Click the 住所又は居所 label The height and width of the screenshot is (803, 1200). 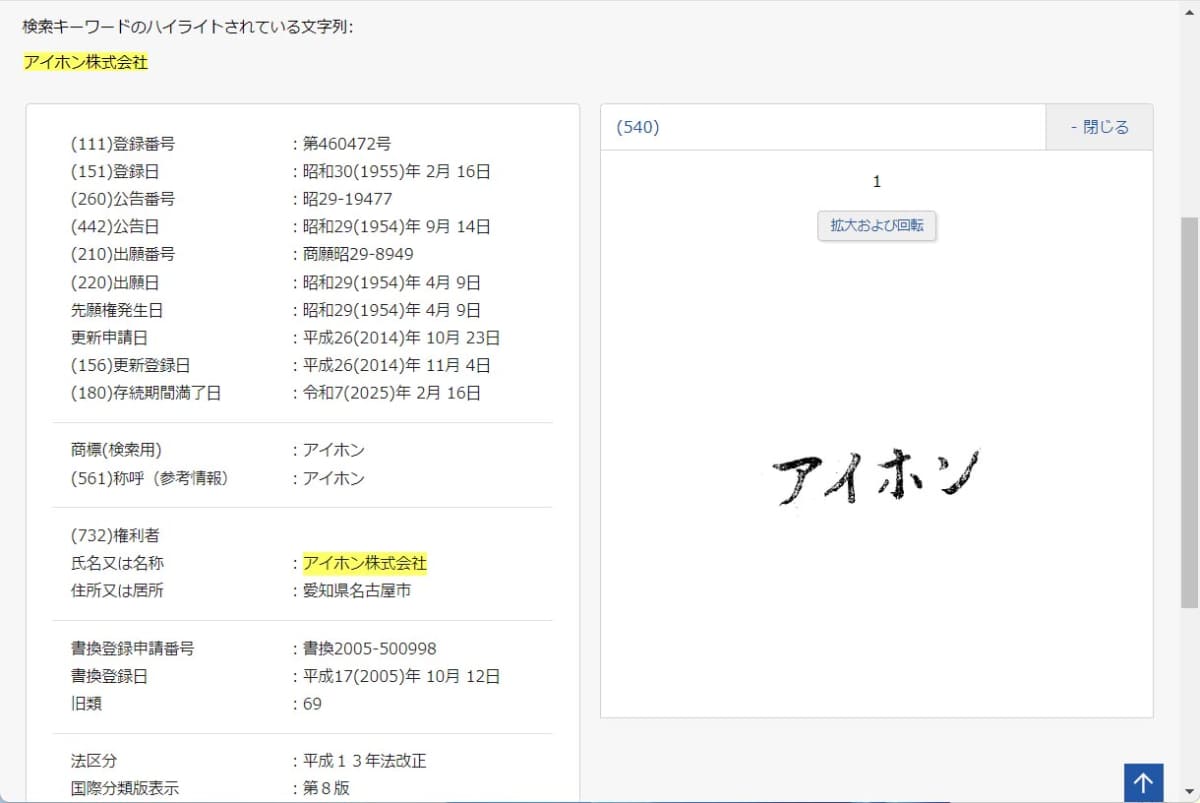point(117,590)
